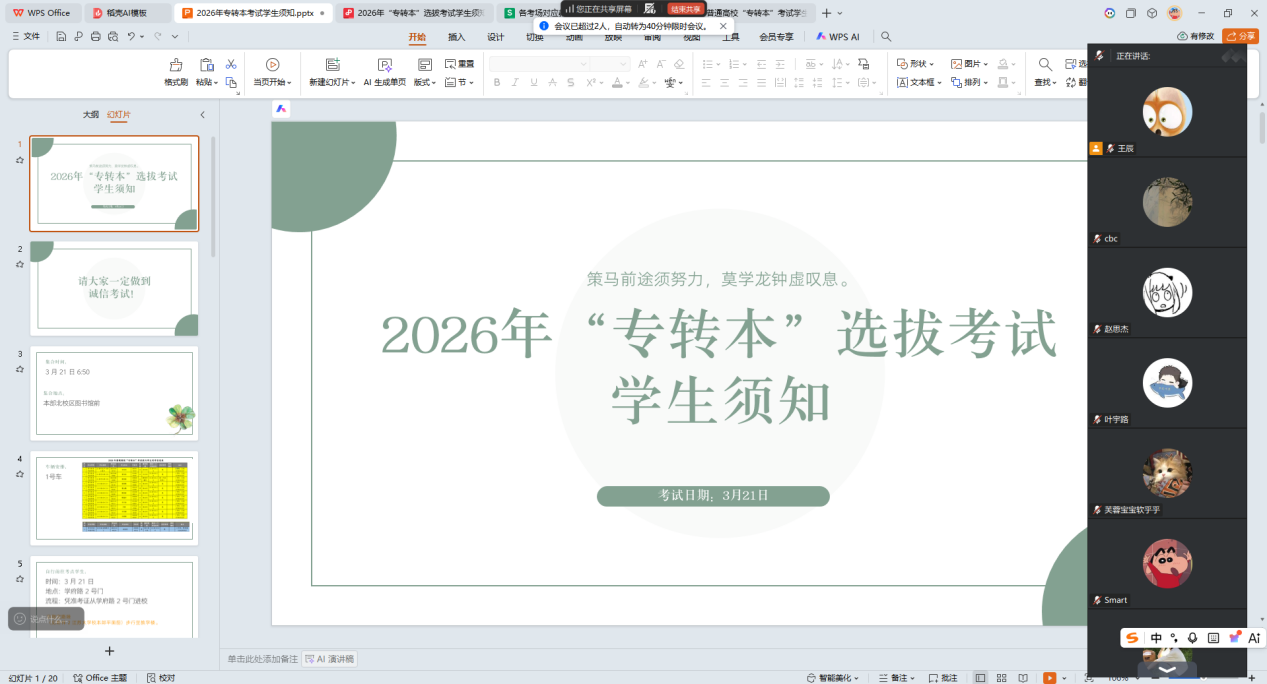The image size is (1267, 684).
Task: Start slideshow from orange play button
Action: (x=1049, y=677)
